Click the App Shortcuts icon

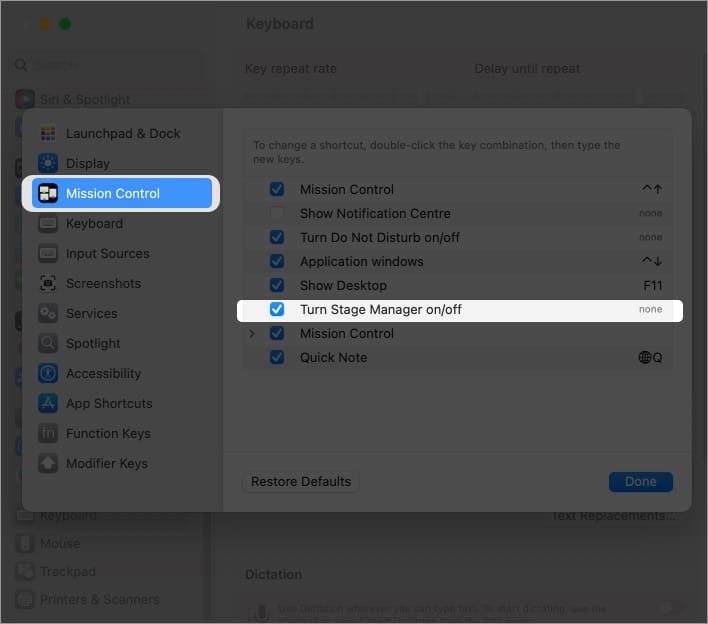(48, 403)
